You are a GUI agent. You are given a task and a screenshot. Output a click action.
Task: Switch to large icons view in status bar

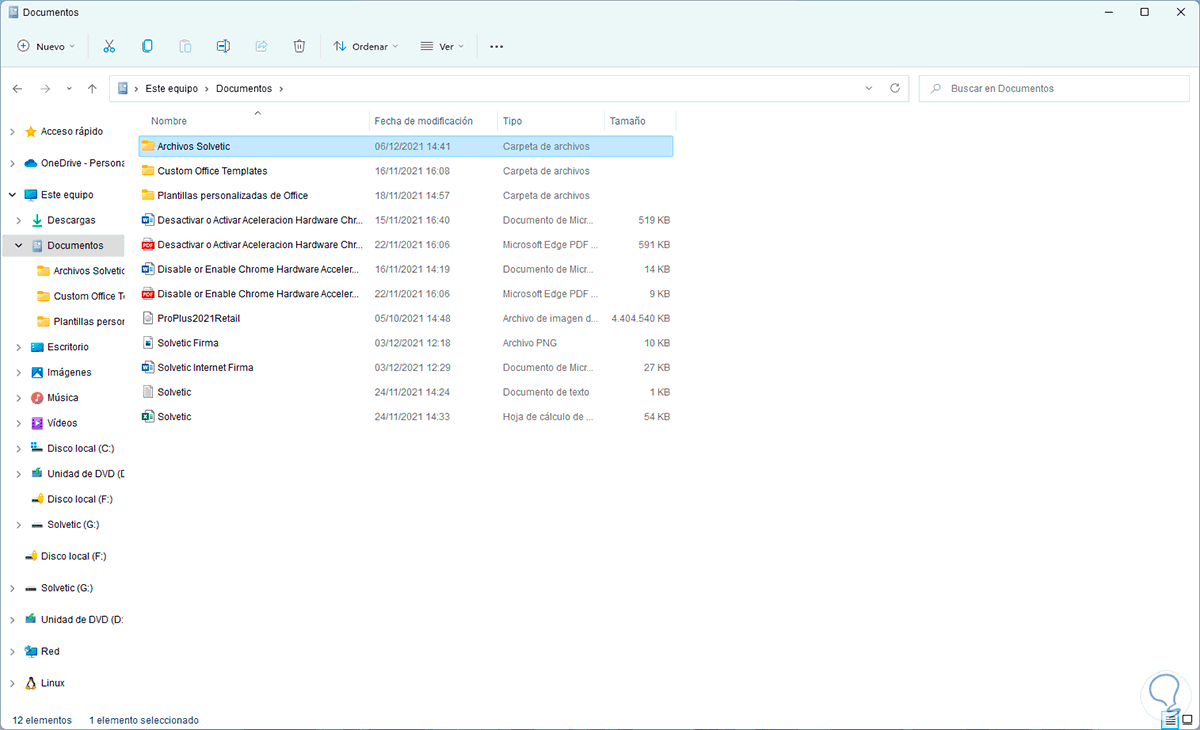point(1187,719)
